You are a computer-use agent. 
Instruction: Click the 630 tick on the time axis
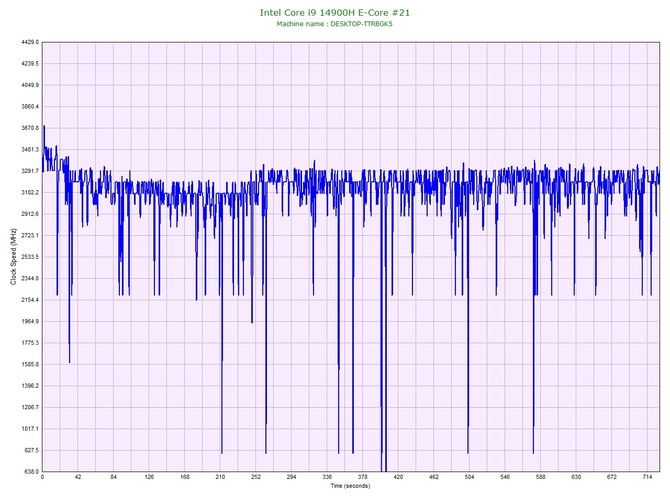(576, 477)
